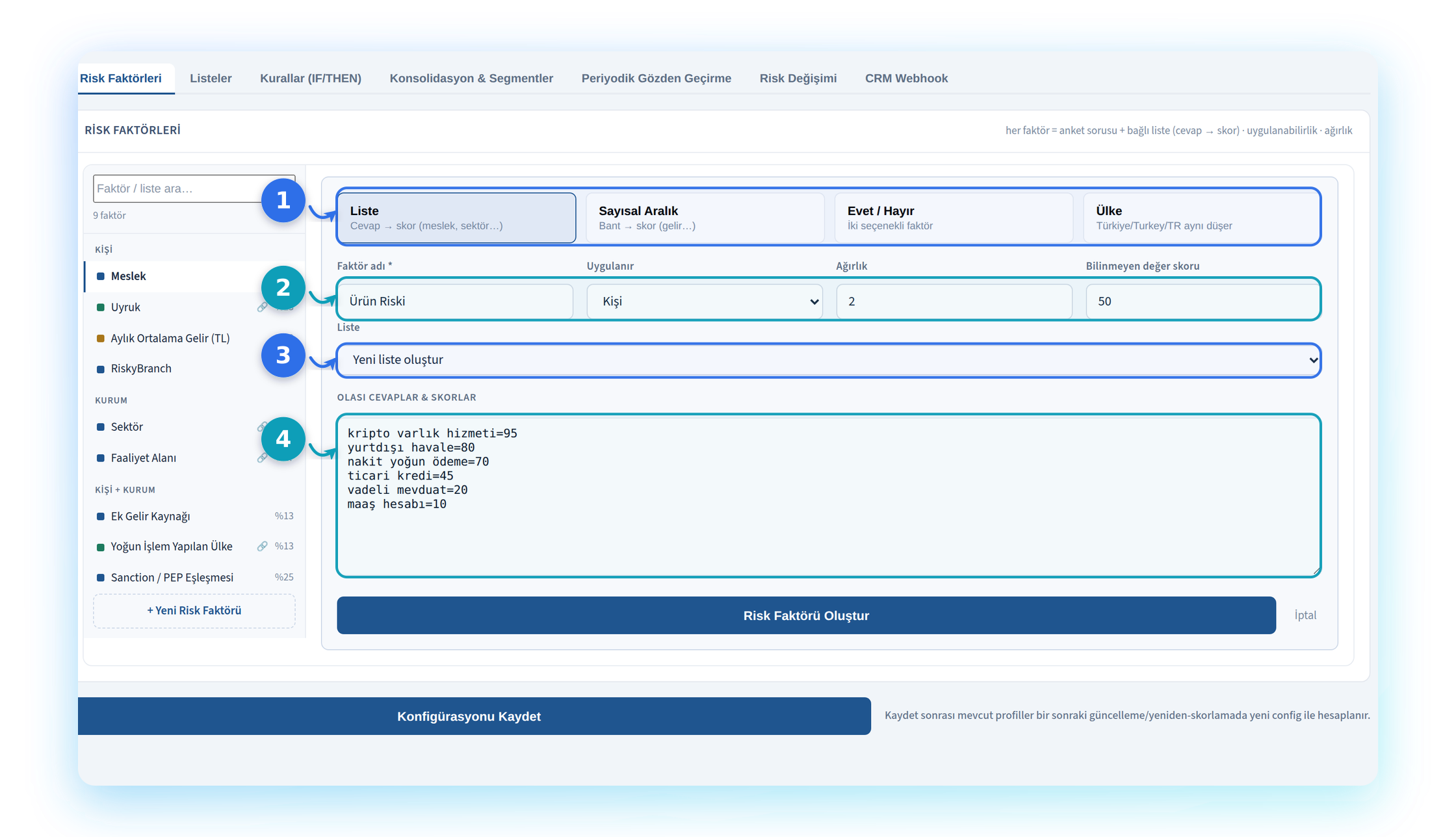Screen dimensions: 1456x837
Task: Open the Uygulanır dropdown showing Kişi
Action: [x=705, y=302]
